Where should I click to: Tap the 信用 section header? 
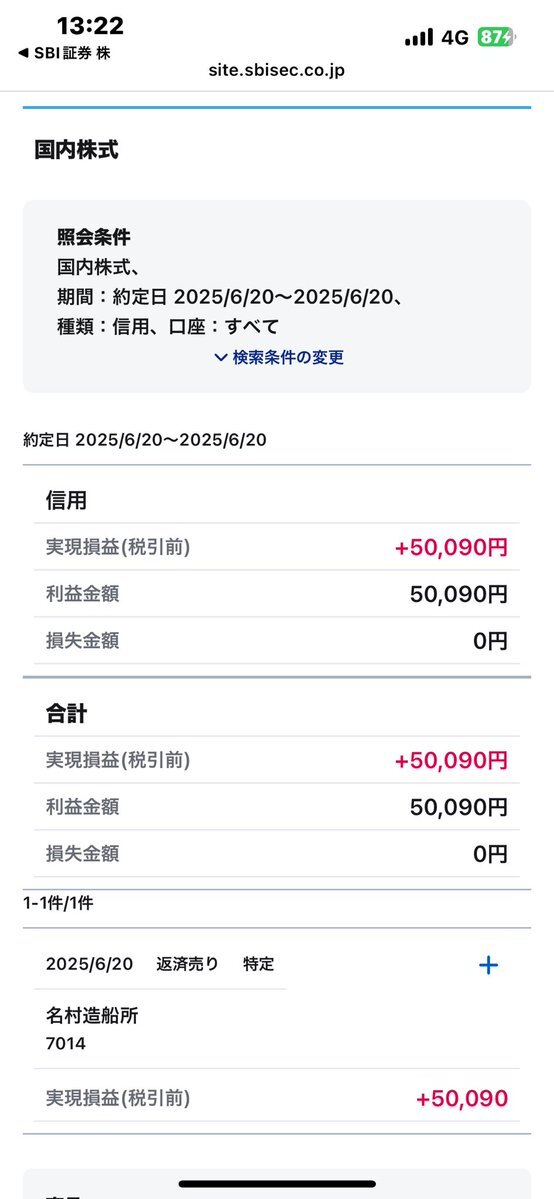[66, 501]
